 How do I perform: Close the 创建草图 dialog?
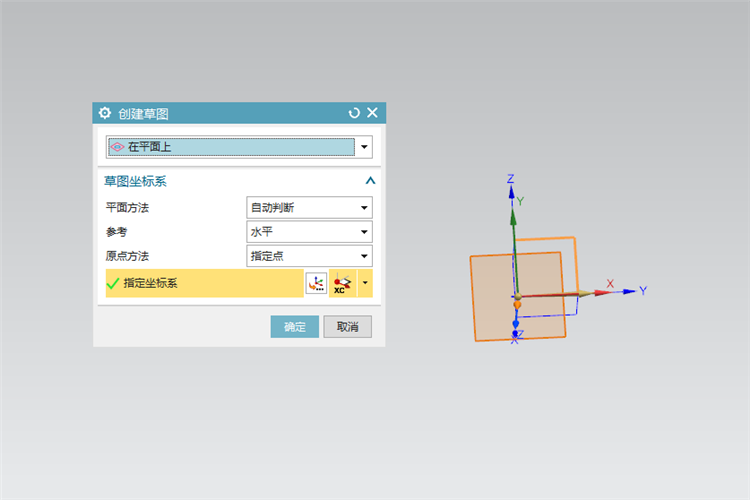tap(372, 112)
